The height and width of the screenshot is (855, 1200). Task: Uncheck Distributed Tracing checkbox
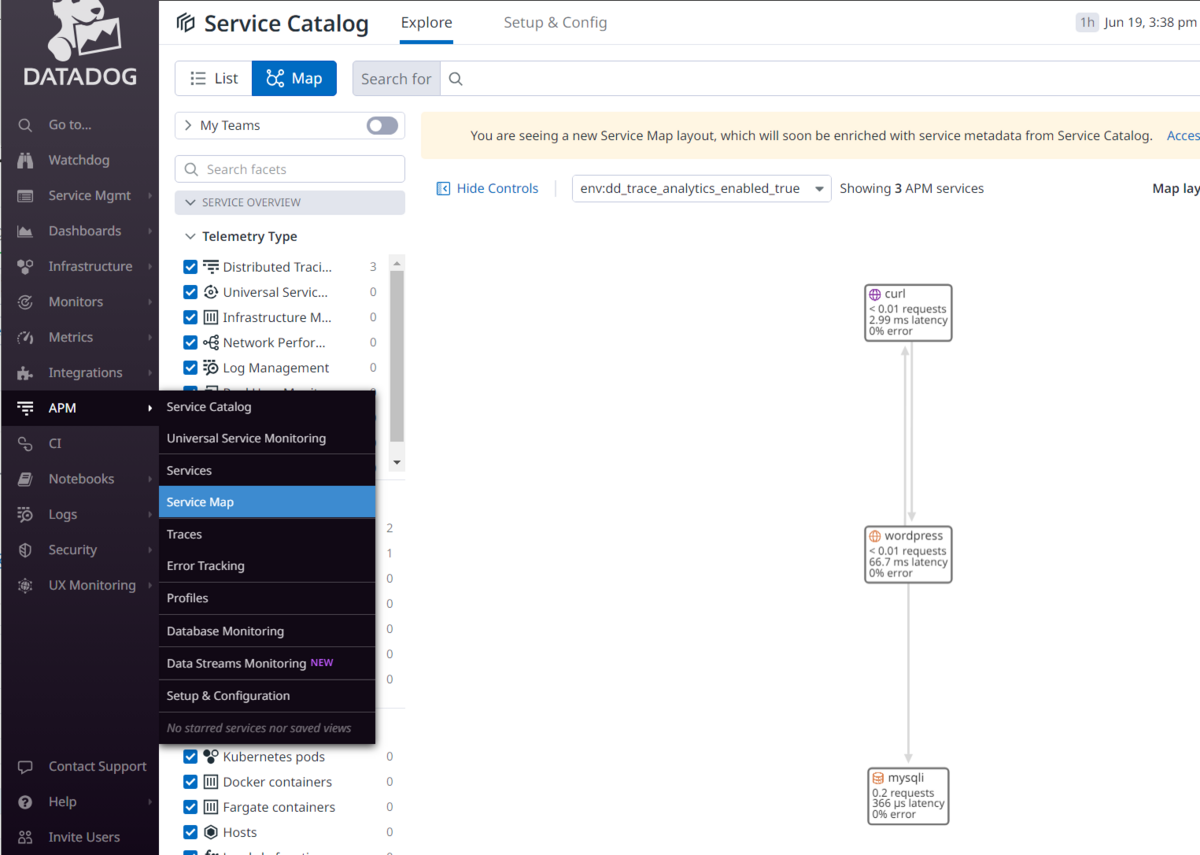point(190,267)
